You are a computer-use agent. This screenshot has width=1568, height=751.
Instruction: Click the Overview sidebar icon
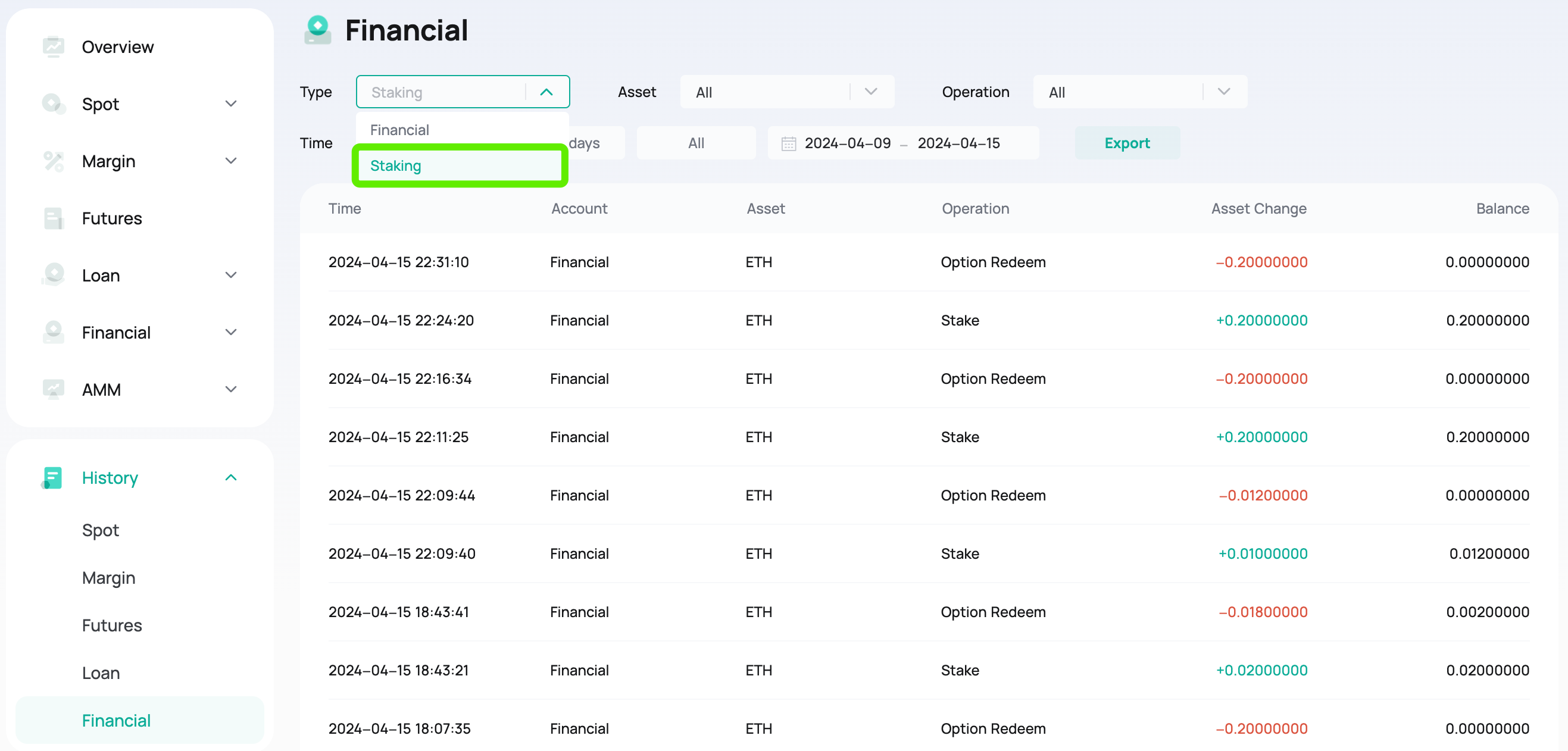click(54, 47)
